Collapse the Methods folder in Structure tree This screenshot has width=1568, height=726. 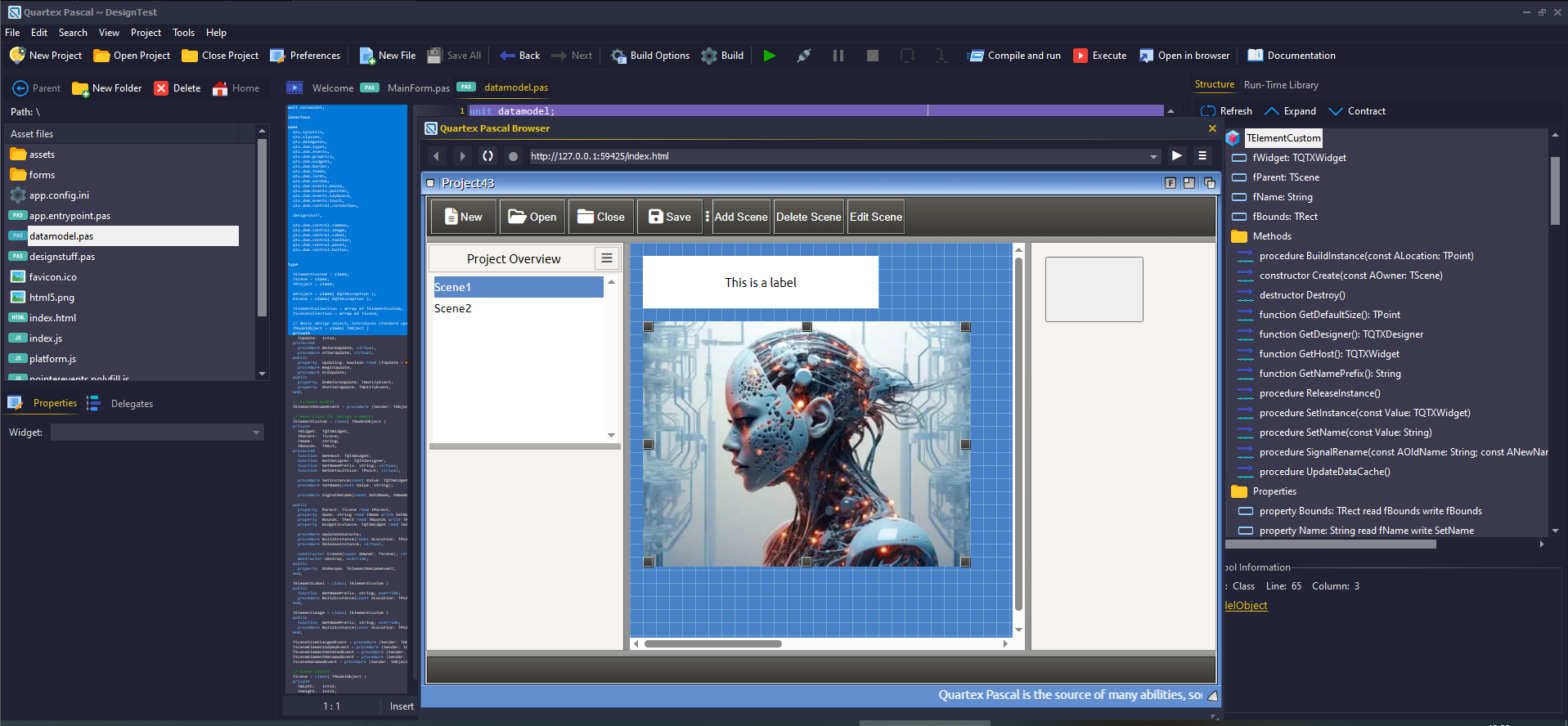tap(1239, 236)
